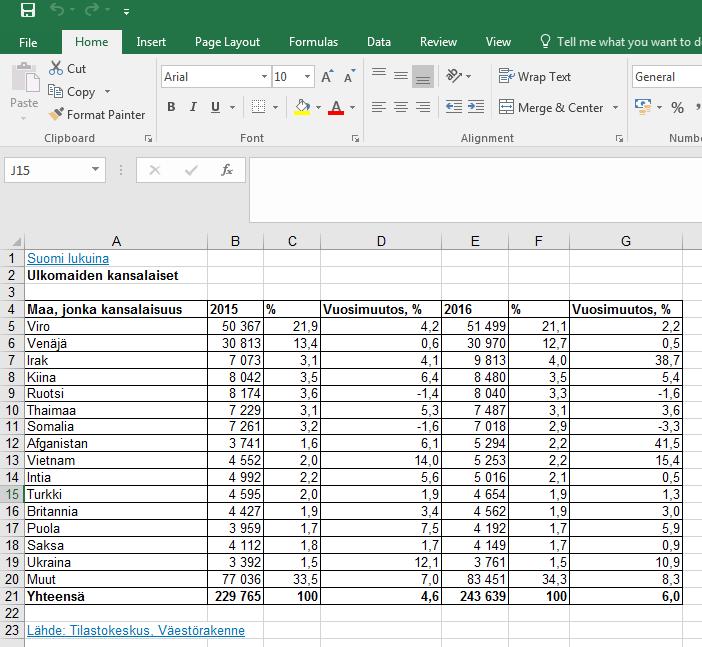Open Clipboard dialog launcher
Screen dimensions: 702x647
(x=148, y=139)
